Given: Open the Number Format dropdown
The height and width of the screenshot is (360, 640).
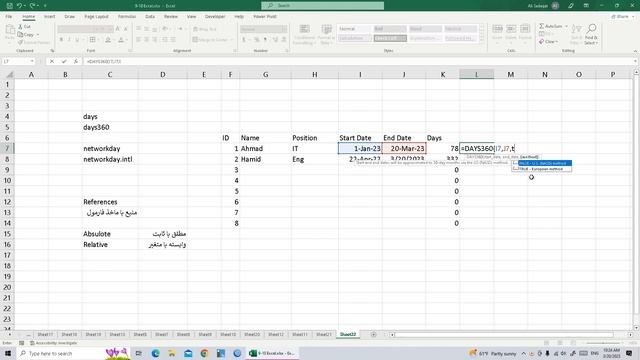Looking at the screenshot, I should click(x=284, y=29).
